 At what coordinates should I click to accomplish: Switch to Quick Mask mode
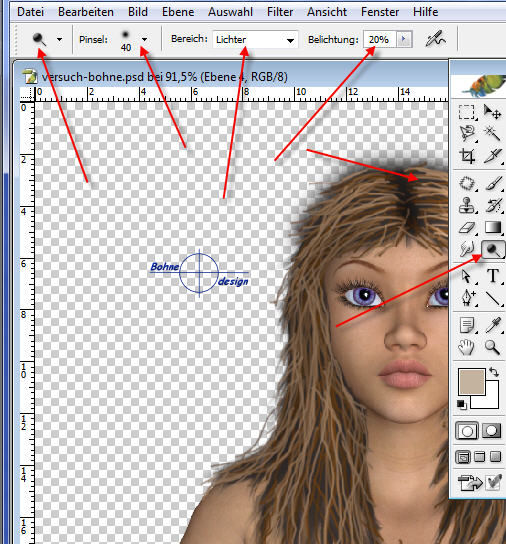pyautogui.click(x=491, y=431)
